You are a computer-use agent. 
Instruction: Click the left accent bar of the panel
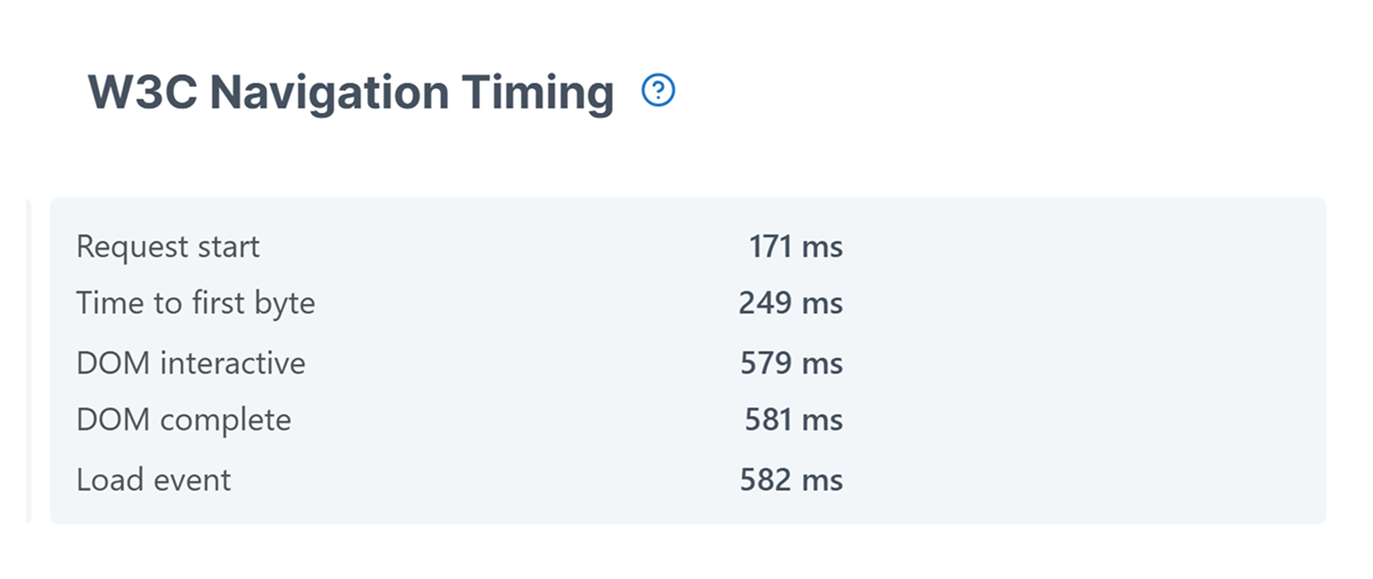(x=29, y=360)
